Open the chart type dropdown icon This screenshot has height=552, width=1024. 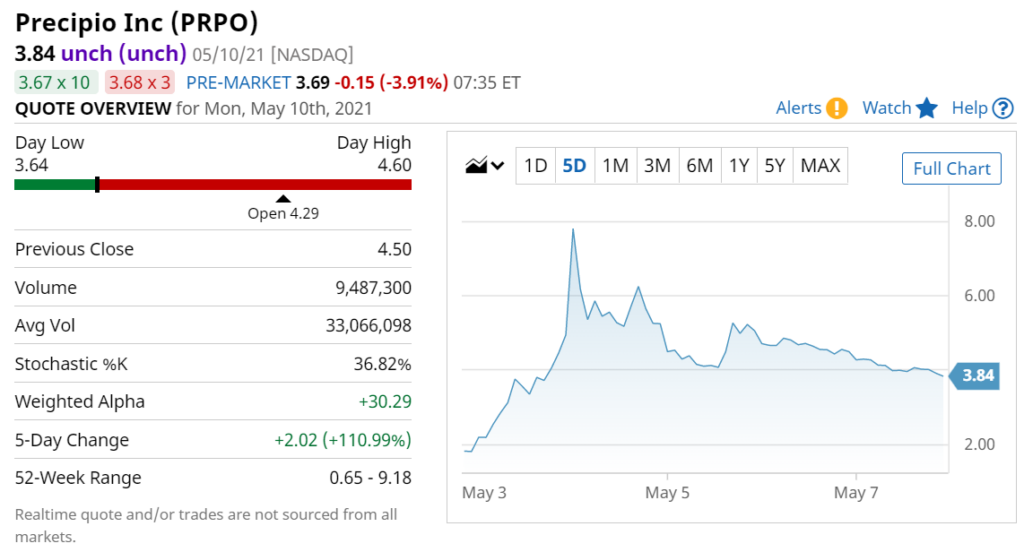coord(485,165)
